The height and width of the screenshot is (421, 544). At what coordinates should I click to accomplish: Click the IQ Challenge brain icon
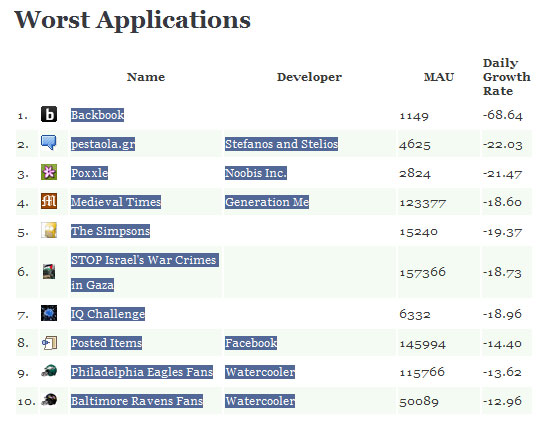click(x=49, y=313)
